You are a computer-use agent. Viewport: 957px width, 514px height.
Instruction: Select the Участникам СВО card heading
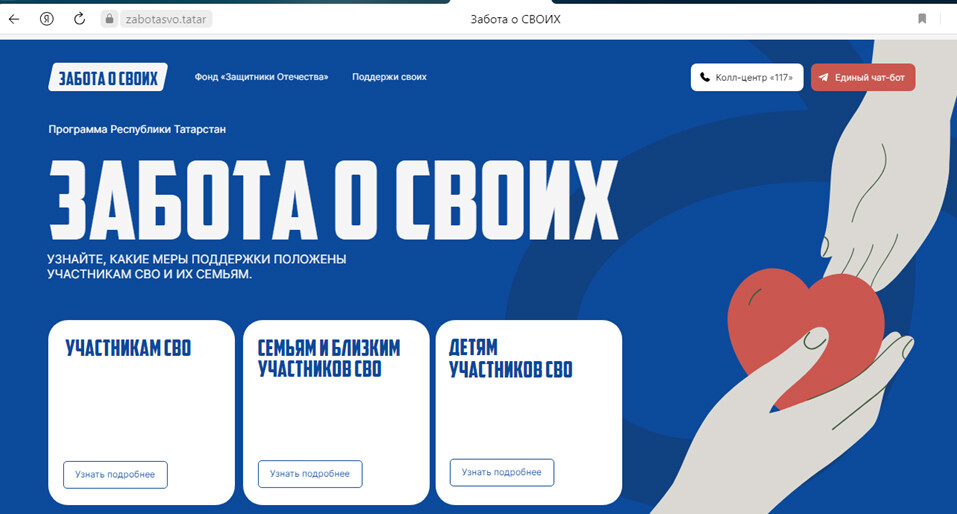point(128,349)
